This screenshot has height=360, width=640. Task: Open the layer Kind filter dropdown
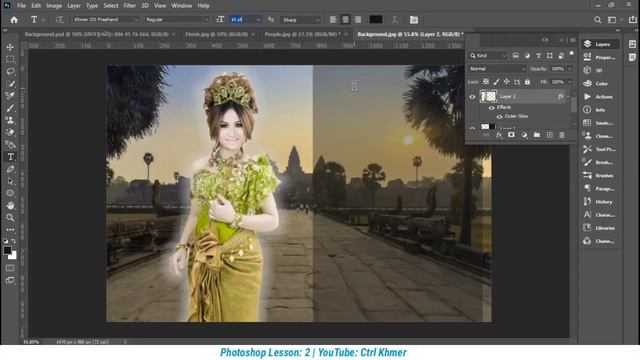click(487, 56)
